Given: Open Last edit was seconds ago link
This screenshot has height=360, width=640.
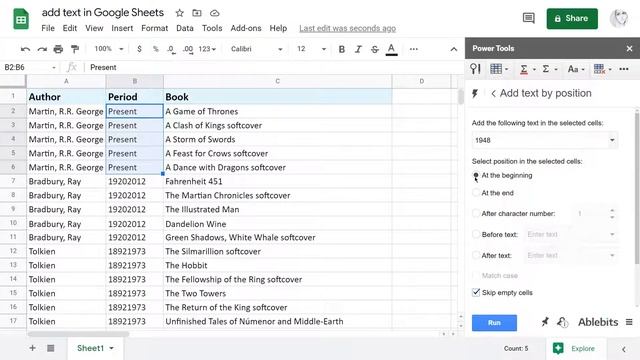Looking at the screenshot, I should coord(347,28).
